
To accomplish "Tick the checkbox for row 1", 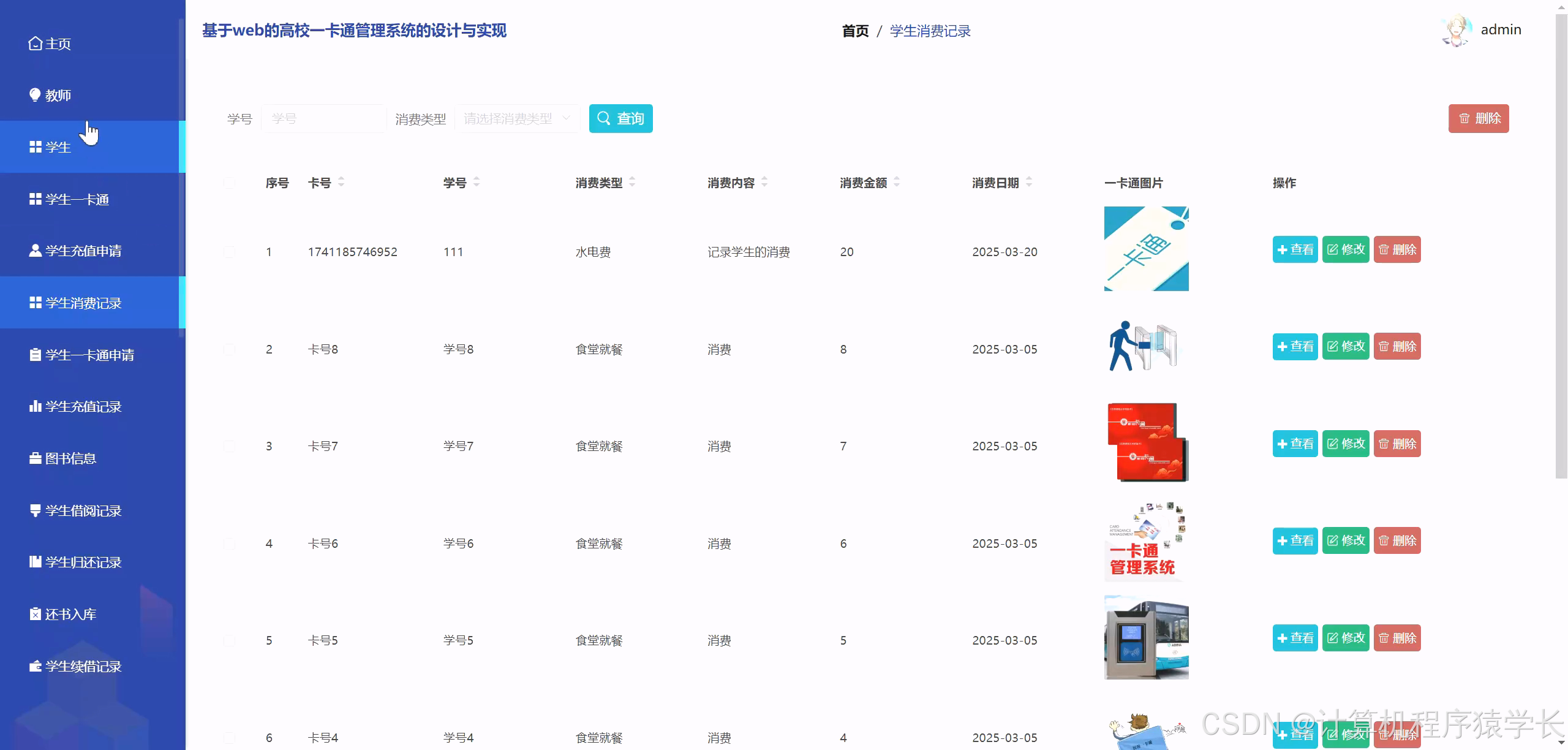I will click(x=230, y=251).
